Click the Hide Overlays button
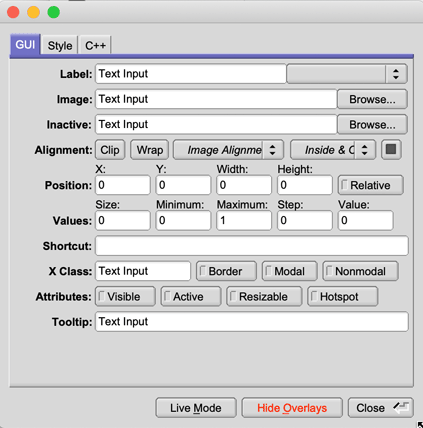423x428 pixels. pos(292,408)
